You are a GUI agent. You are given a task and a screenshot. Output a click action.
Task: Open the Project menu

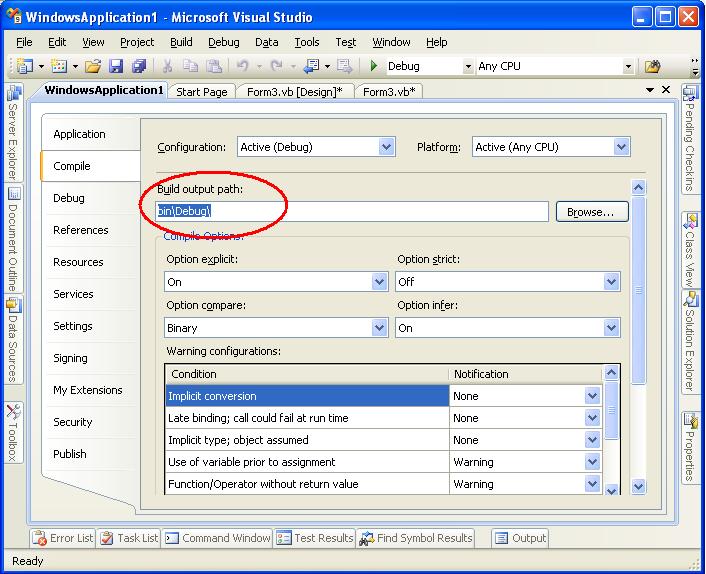point(137,42)
